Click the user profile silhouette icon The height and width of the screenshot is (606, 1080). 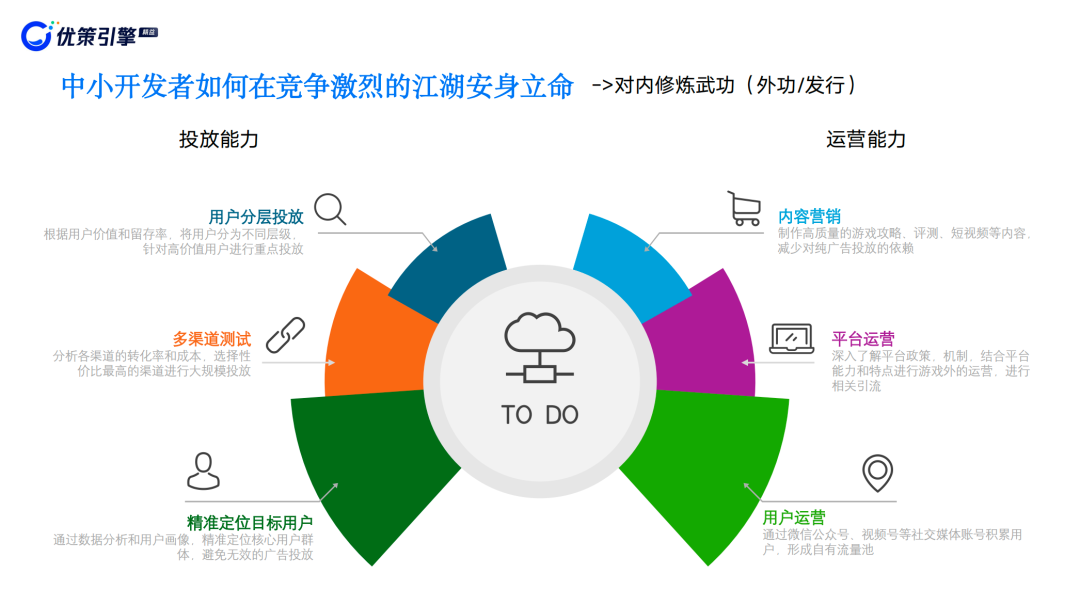203,471
